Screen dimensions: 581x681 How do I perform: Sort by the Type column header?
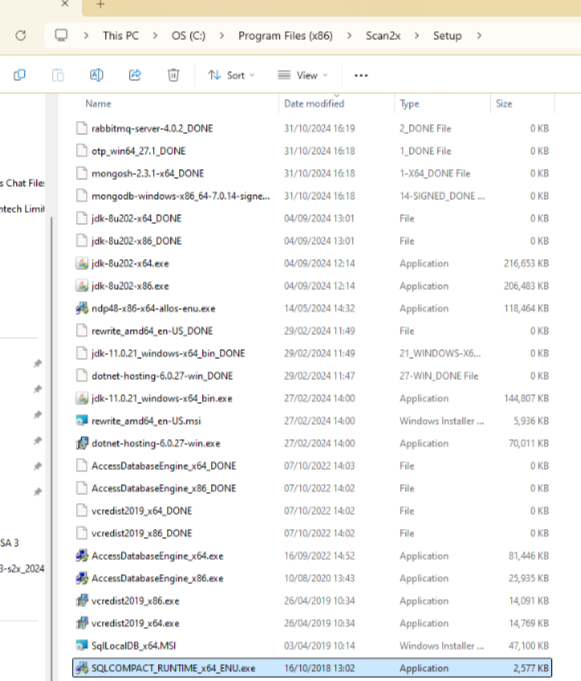[x=409, y=103]
